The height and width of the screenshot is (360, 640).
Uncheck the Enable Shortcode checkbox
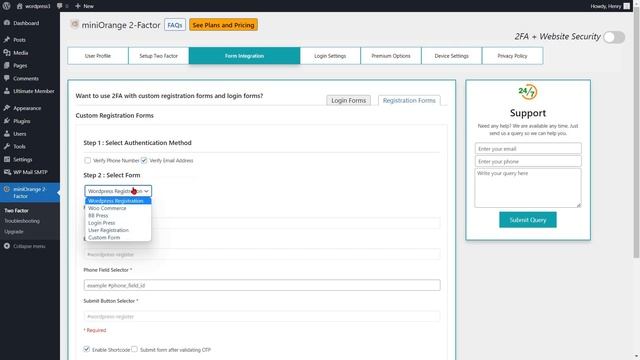click(x=87, y=349)
